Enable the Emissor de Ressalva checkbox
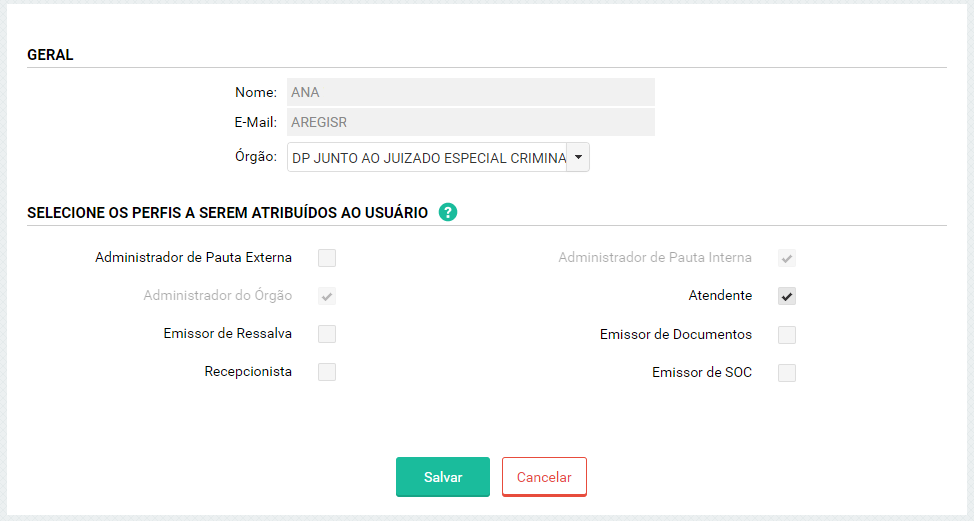This screenshot has height=521, width=974. coord(327,334)
